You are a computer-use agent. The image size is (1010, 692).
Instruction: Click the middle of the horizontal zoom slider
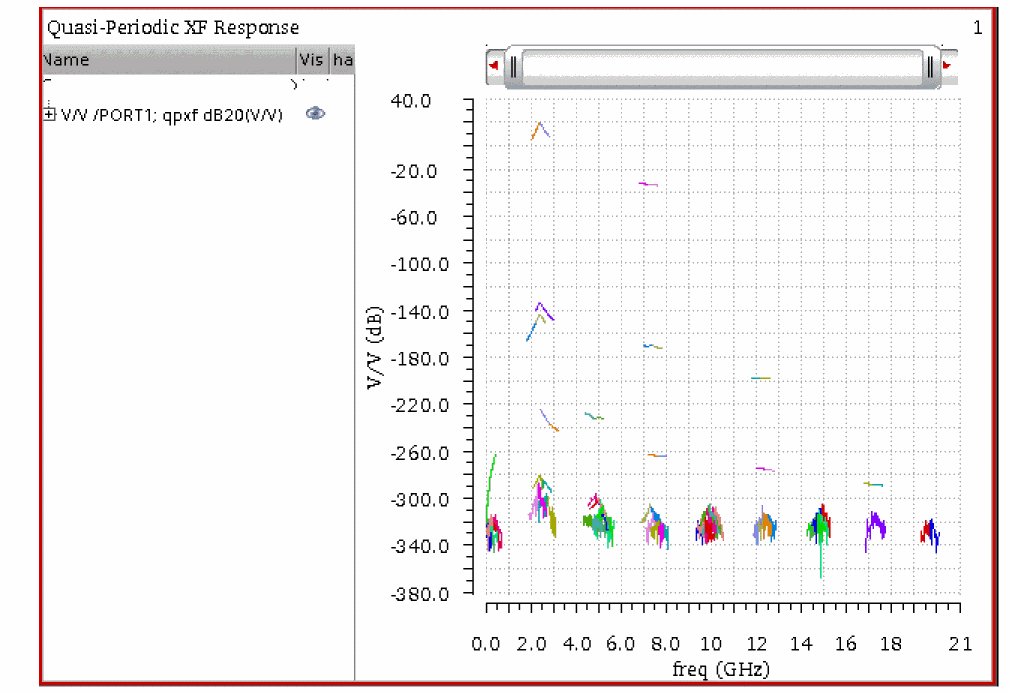(721, 67)
